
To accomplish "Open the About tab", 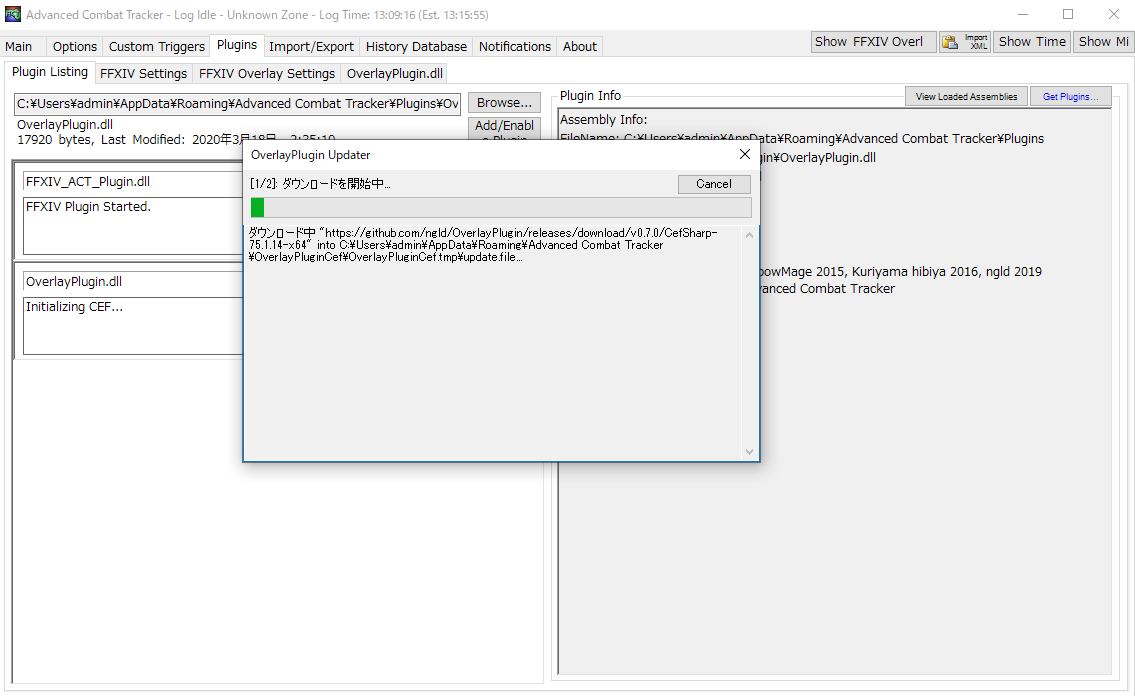I will tap(580, 46).
